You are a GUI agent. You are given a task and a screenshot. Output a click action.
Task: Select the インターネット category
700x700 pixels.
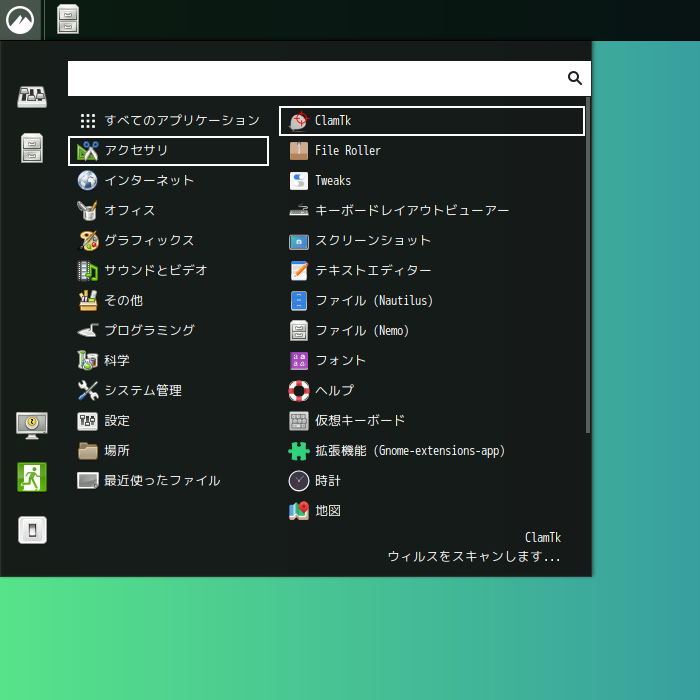pyautogui.click(x=149, y=181)
